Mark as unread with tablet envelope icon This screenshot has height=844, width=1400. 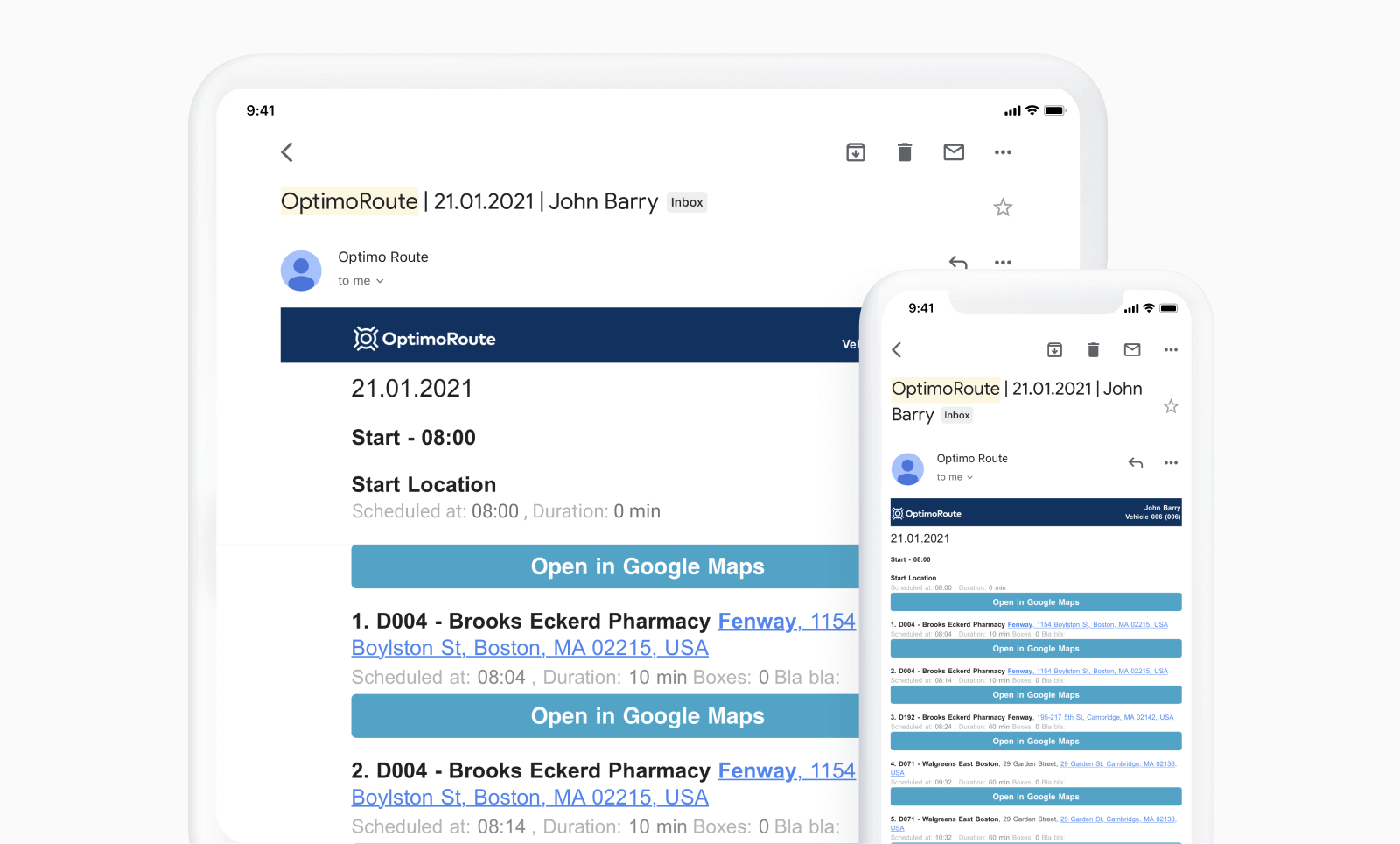coord(954,152)
